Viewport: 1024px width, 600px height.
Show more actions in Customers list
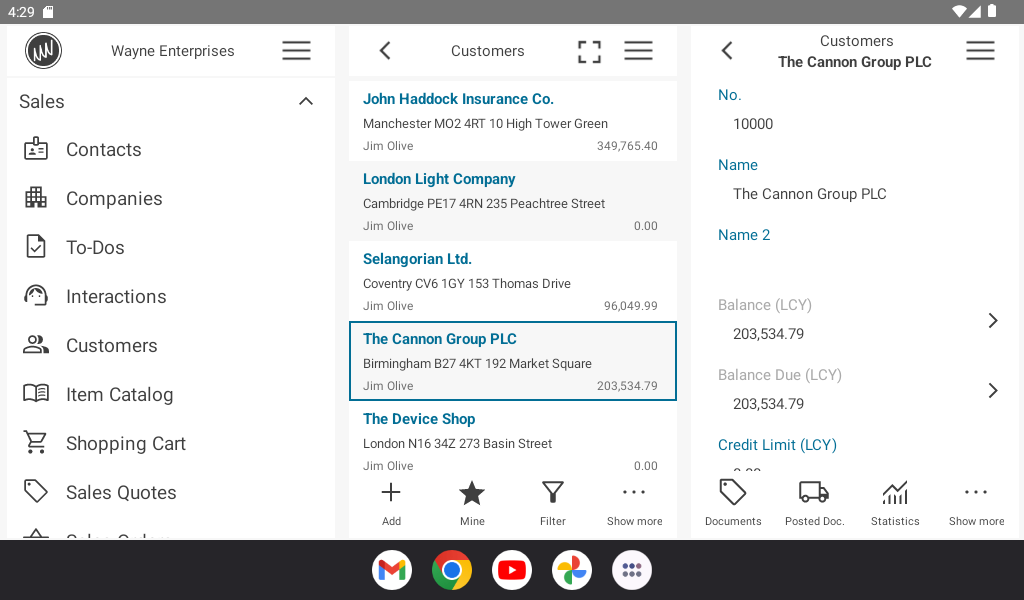pos(634,503)
